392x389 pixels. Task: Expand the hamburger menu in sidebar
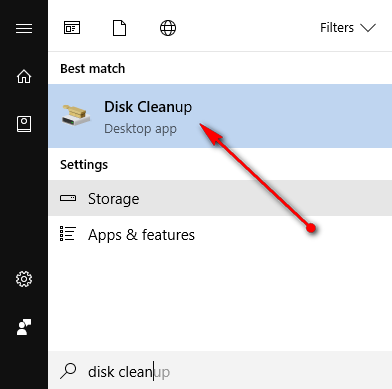[x=24, y=28]
